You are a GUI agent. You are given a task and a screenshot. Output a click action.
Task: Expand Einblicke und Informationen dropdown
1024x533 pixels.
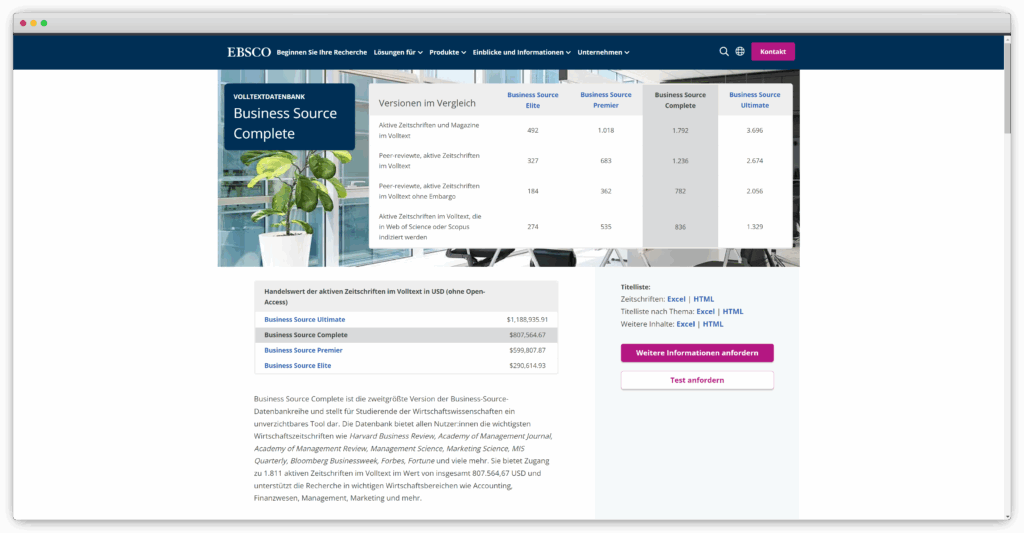pyautogui.click(x=521, y=52)
